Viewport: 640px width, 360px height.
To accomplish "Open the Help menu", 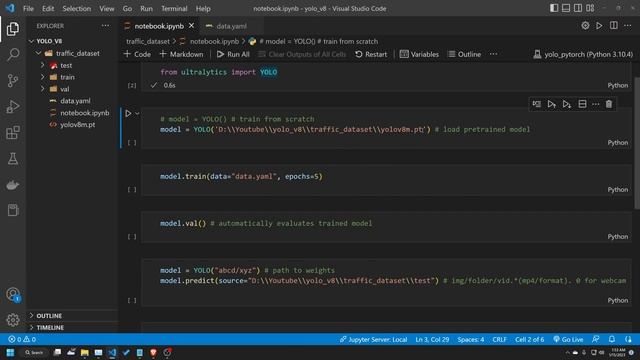I will pyautogui.click(x=203, y=8).
